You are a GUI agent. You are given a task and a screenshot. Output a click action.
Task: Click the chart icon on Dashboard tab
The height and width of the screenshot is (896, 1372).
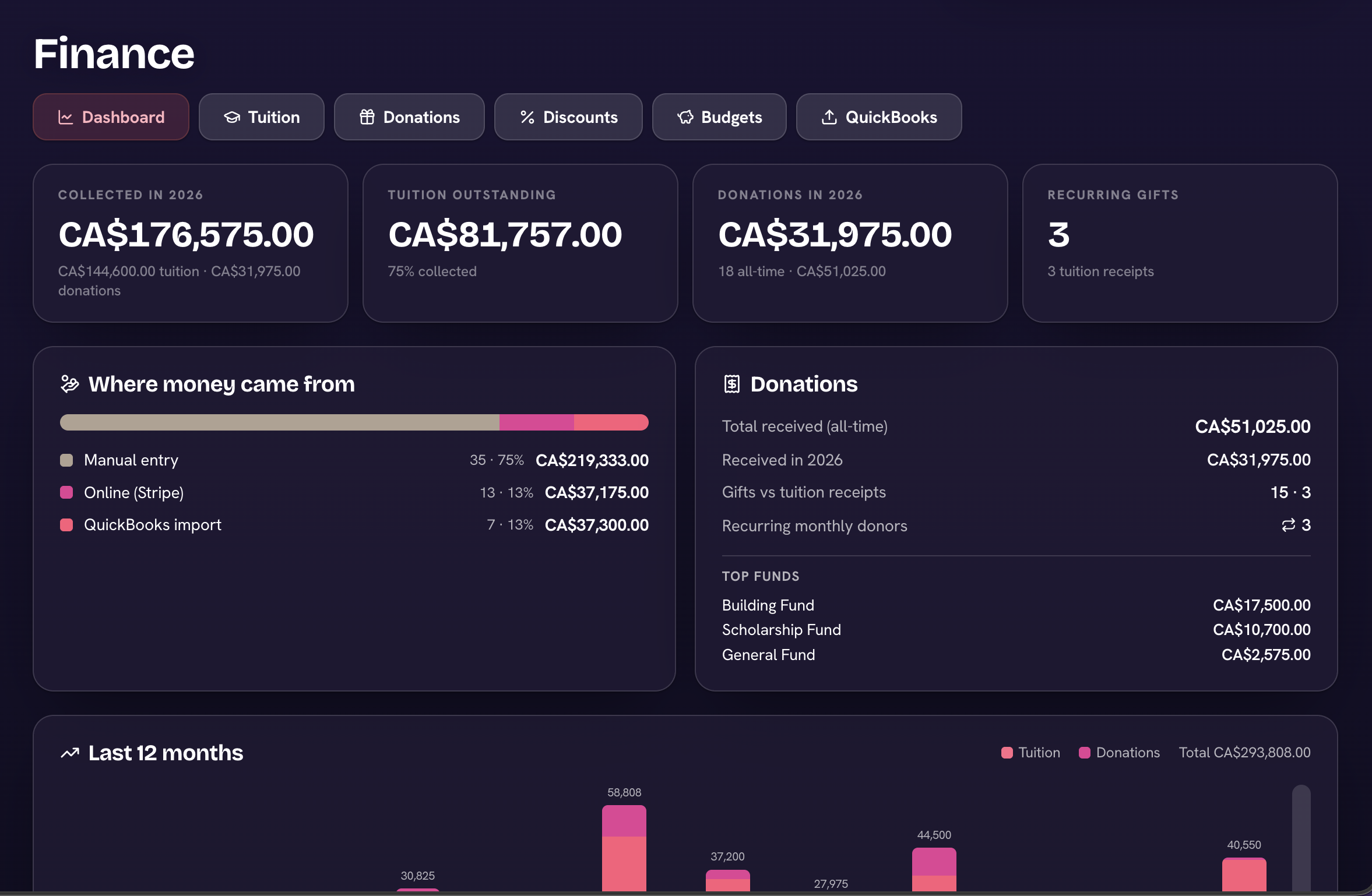[65, 118]
